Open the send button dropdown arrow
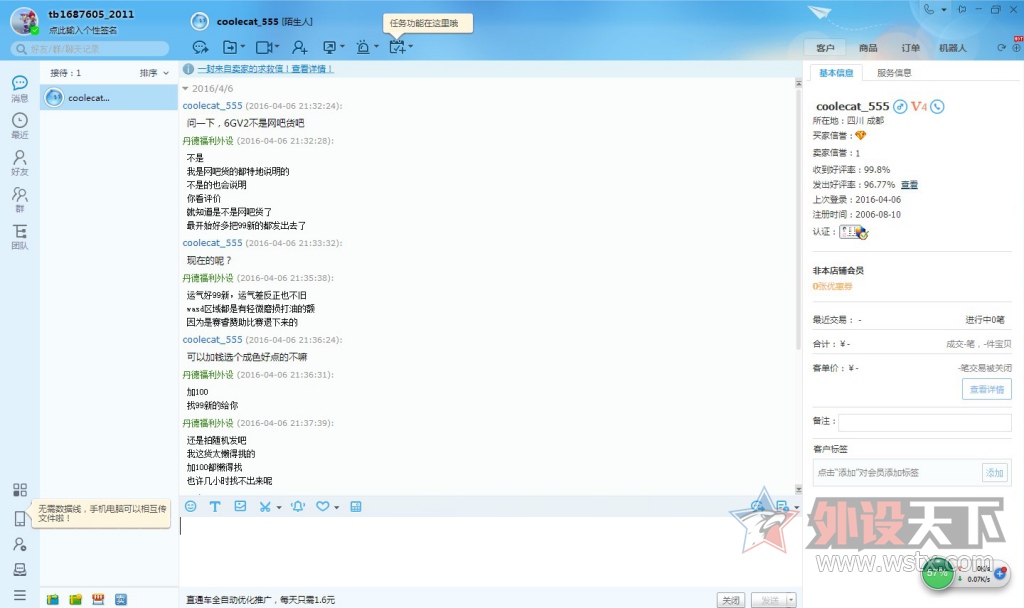Screen dimensions: 1024x608 point(792,600)
